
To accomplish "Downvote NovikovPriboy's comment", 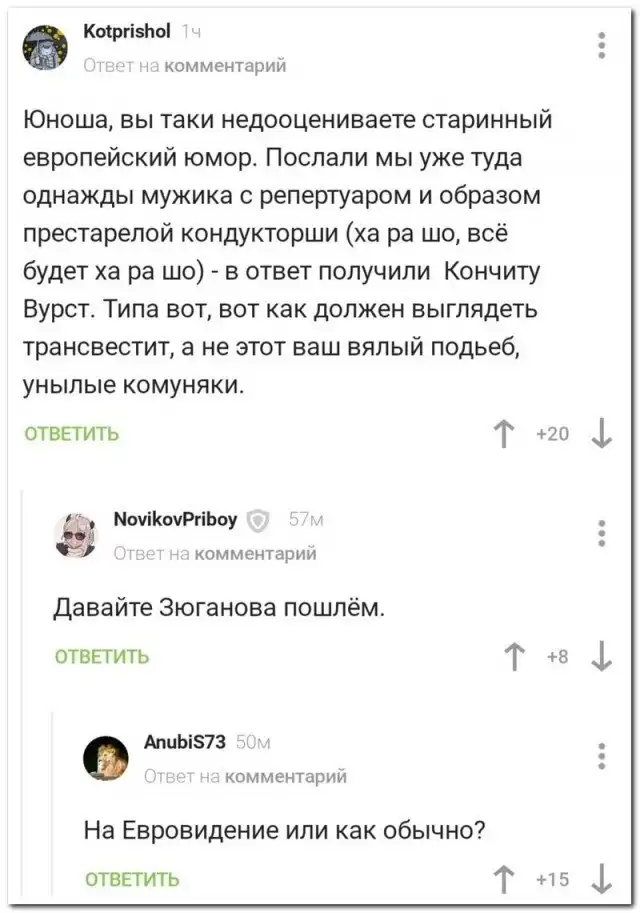I will coord(602,656).
